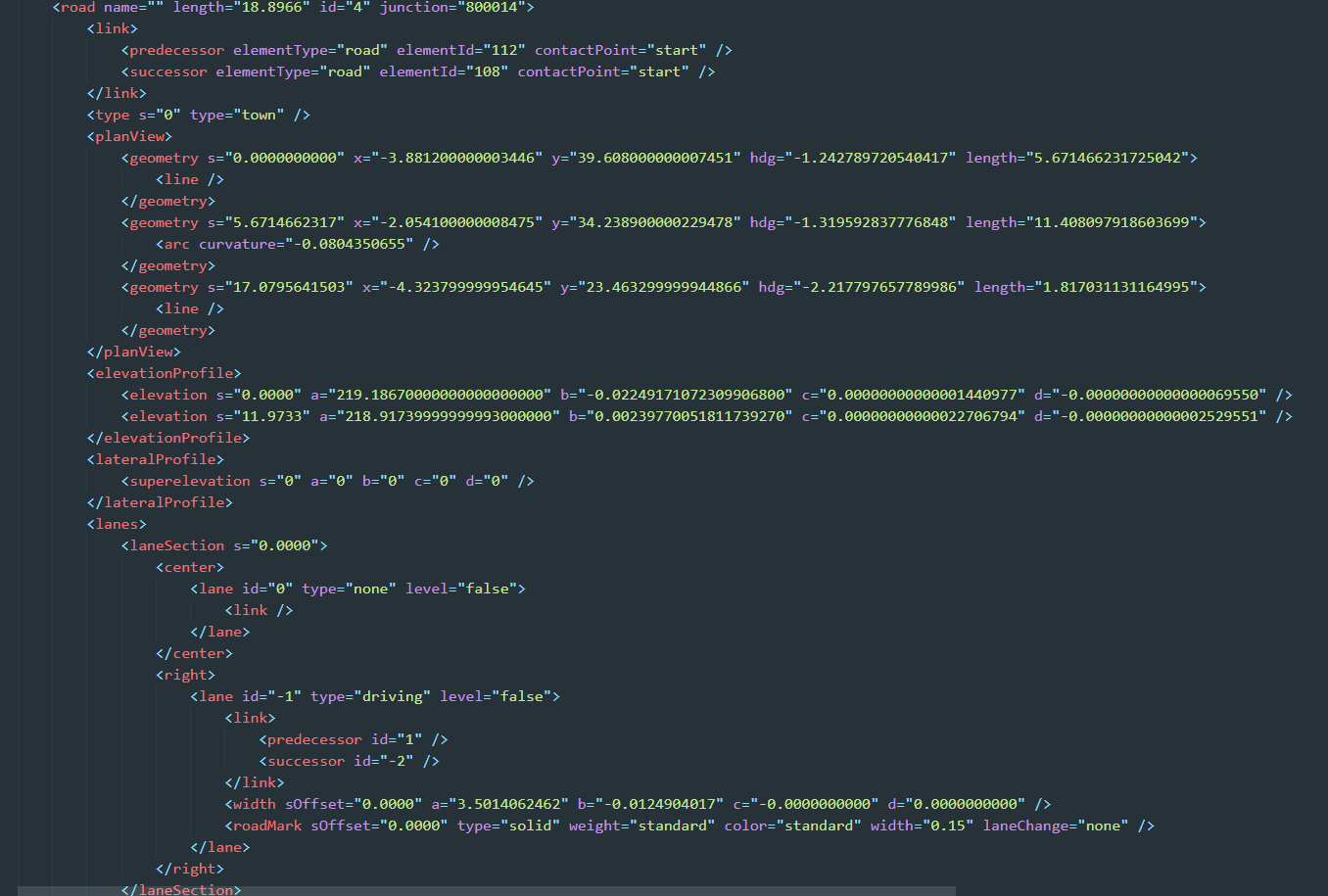The width and height of the screenshot is (1328, 896).
Task: Place cursor on the closing /center tag
Action: coord(194,653)
